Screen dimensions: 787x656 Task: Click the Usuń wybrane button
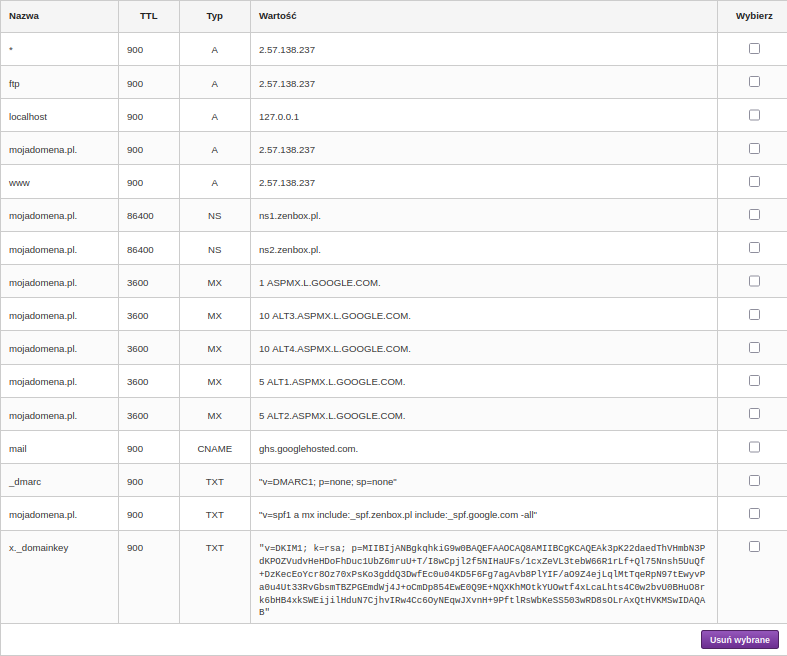tap(739, 640)
